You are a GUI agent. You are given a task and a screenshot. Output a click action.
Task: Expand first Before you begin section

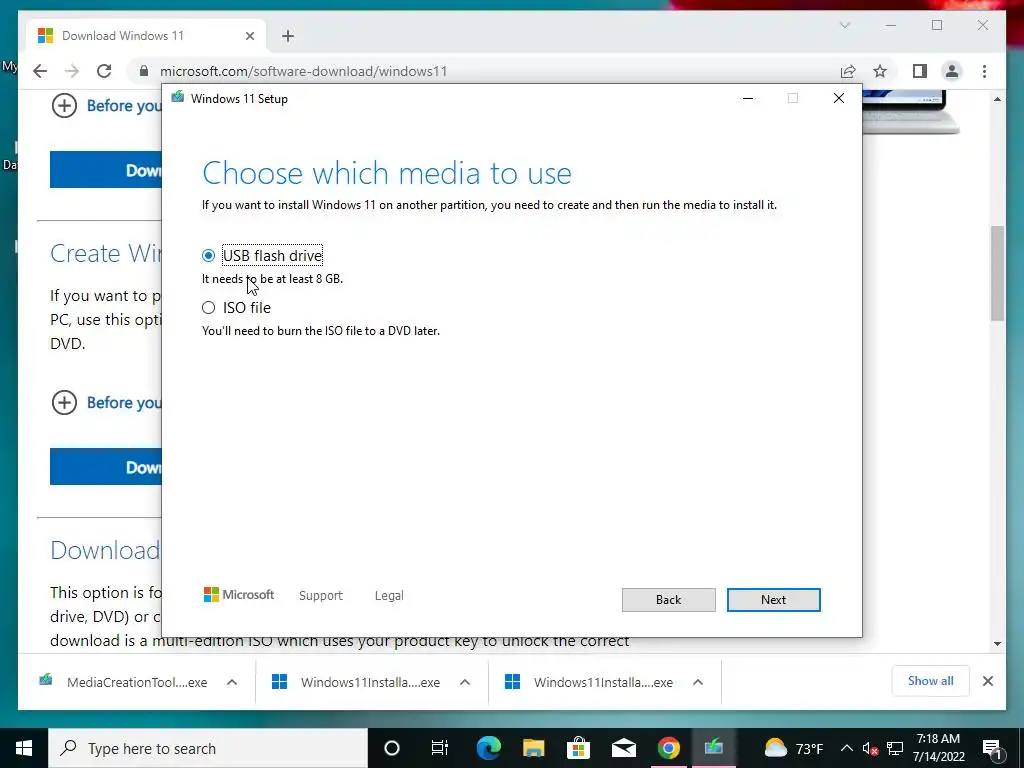click(64, 106)
